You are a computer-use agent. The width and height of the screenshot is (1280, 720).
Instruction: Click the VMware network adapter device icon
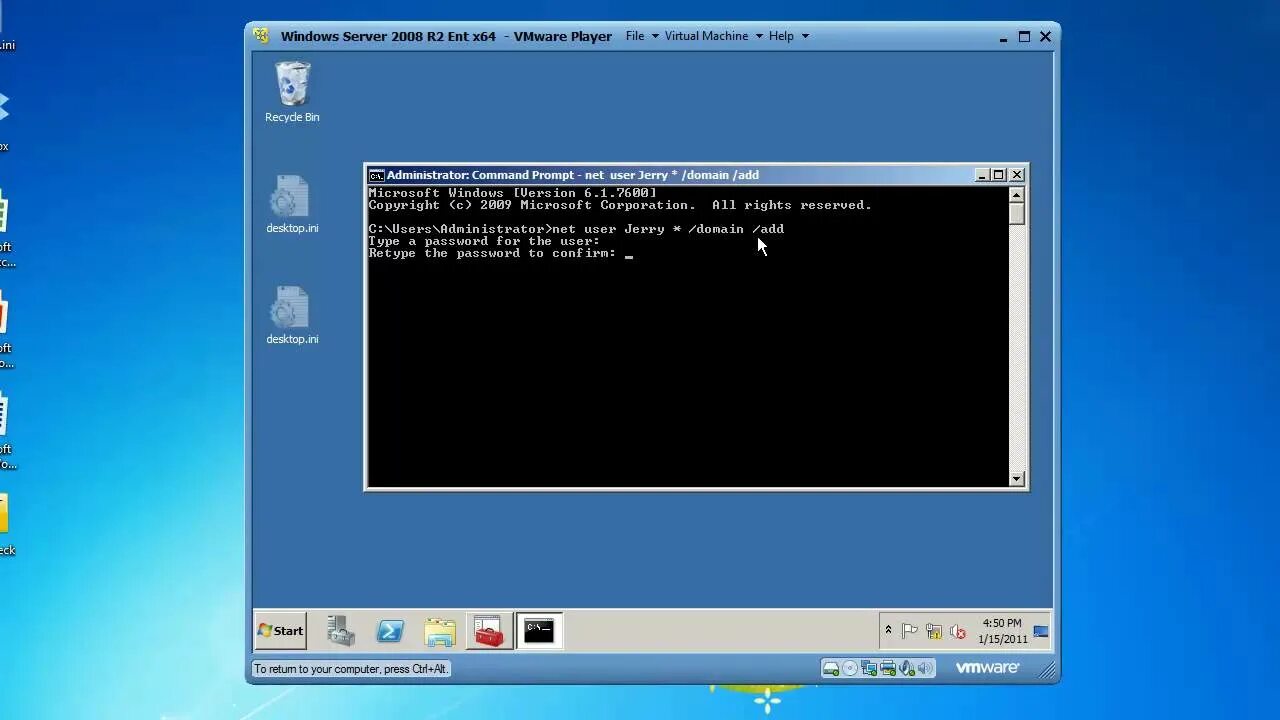coord(869,668)
